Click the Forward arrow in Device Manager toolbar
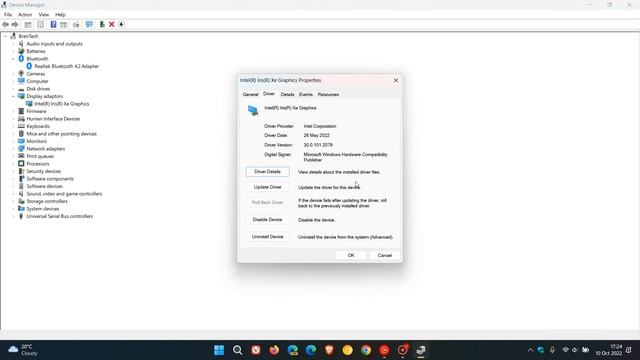Image resolution: width=640 pixels, height=360 pixels. coord(15,24)
